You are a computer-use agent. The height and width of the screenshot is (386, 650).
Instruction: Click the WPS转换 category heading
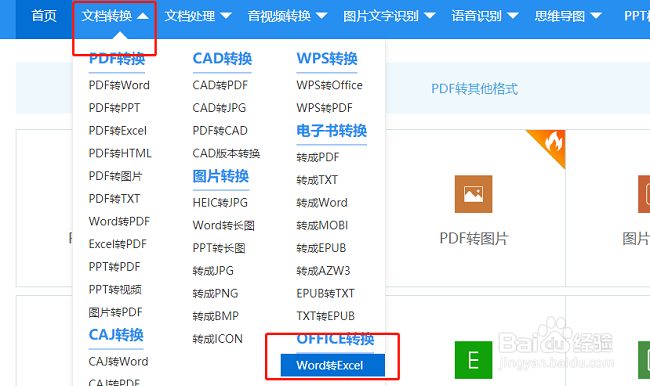[327, 58]
